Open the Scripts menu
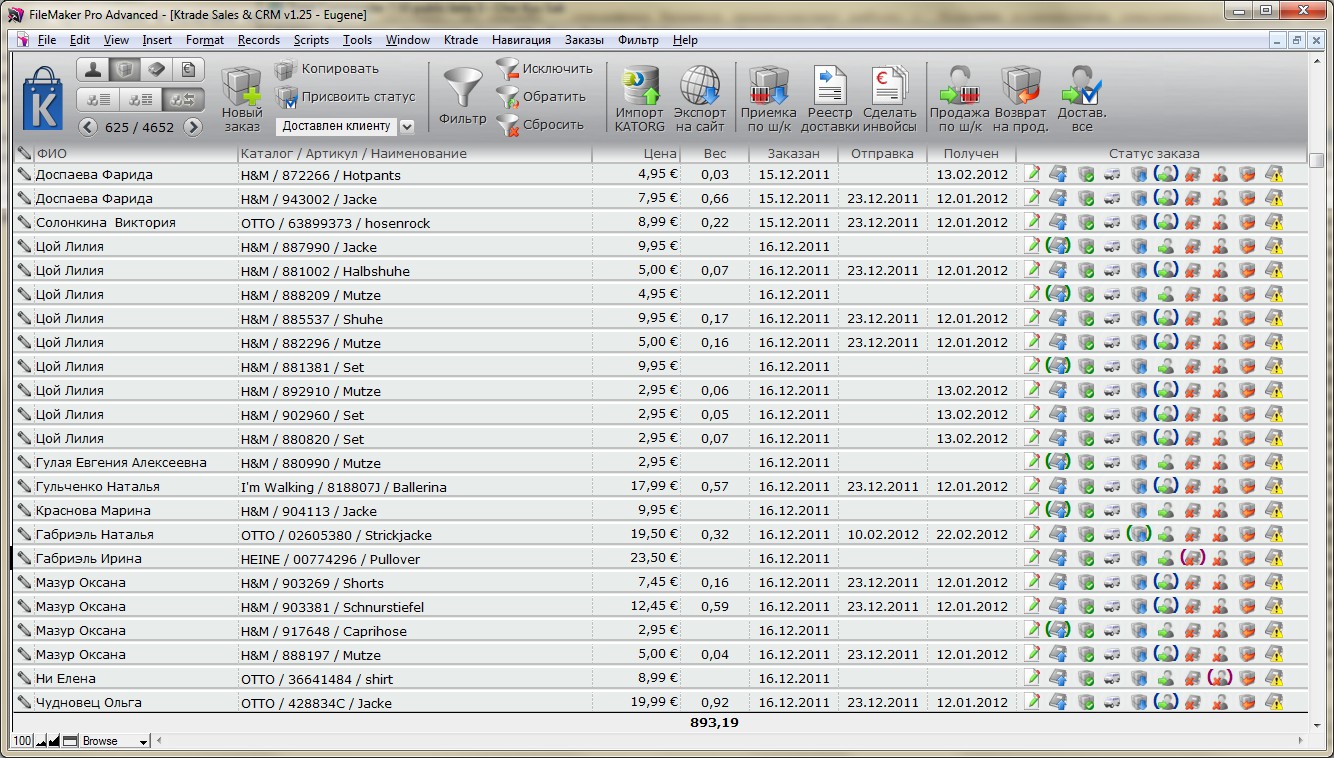 (311, 40)
